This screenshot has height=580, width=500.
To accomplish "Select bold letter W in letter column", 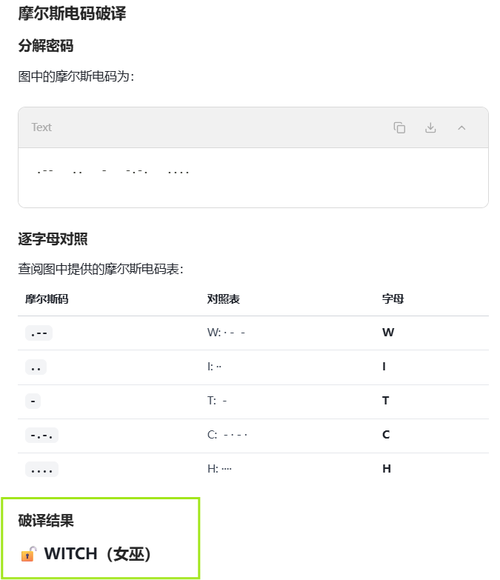I will click(x=388, y=333).
